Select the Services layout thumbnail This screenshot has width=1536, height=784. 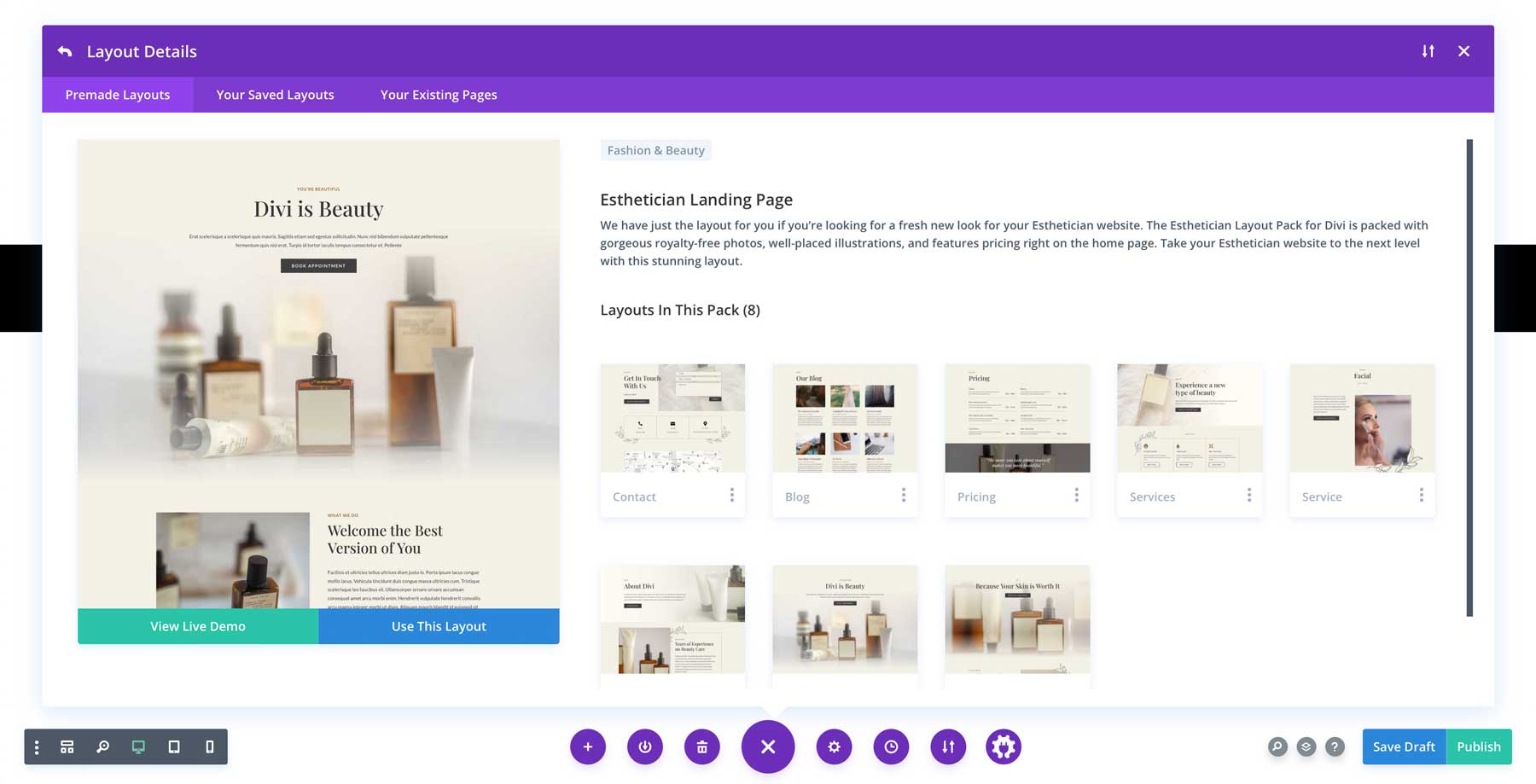click(1189, 418)
